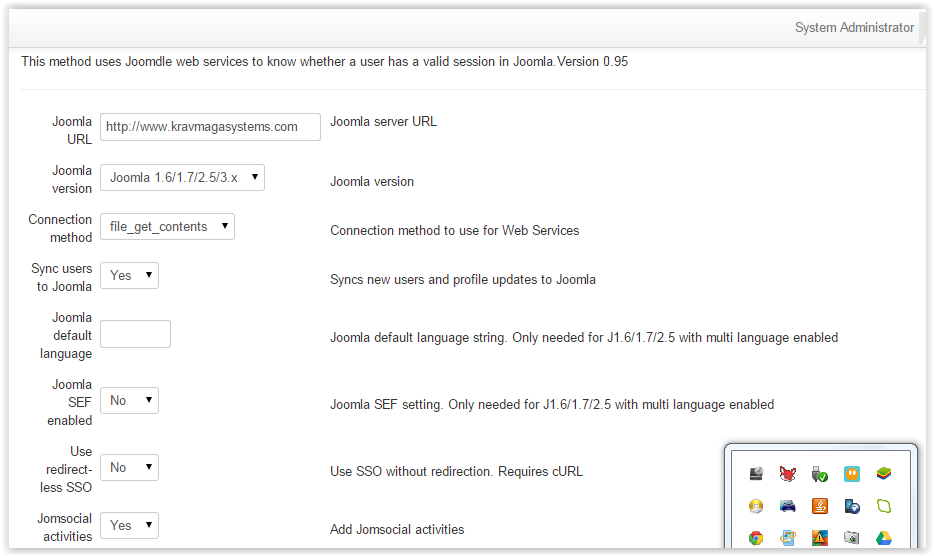Click the orange Java update tray icon
The width and height of the screenshot is (934, 556).
(x=820, y=506)
